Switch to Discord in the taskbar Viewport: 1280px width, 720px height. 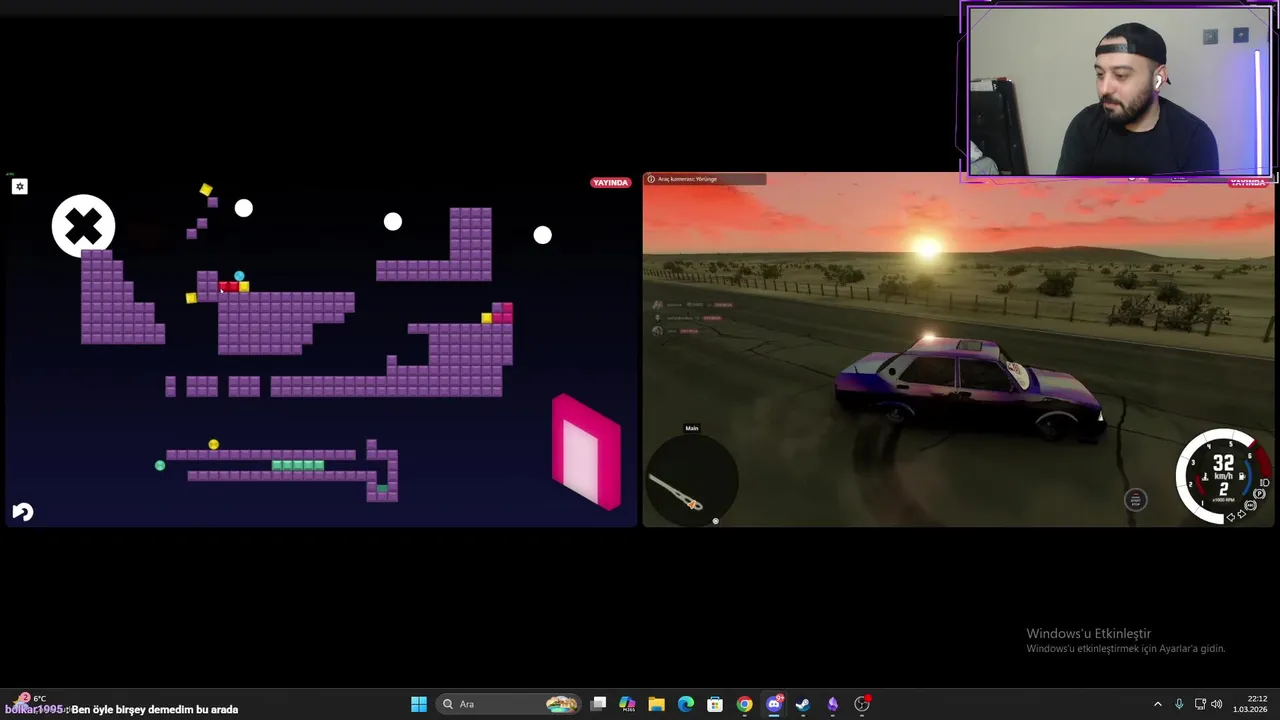774,704
